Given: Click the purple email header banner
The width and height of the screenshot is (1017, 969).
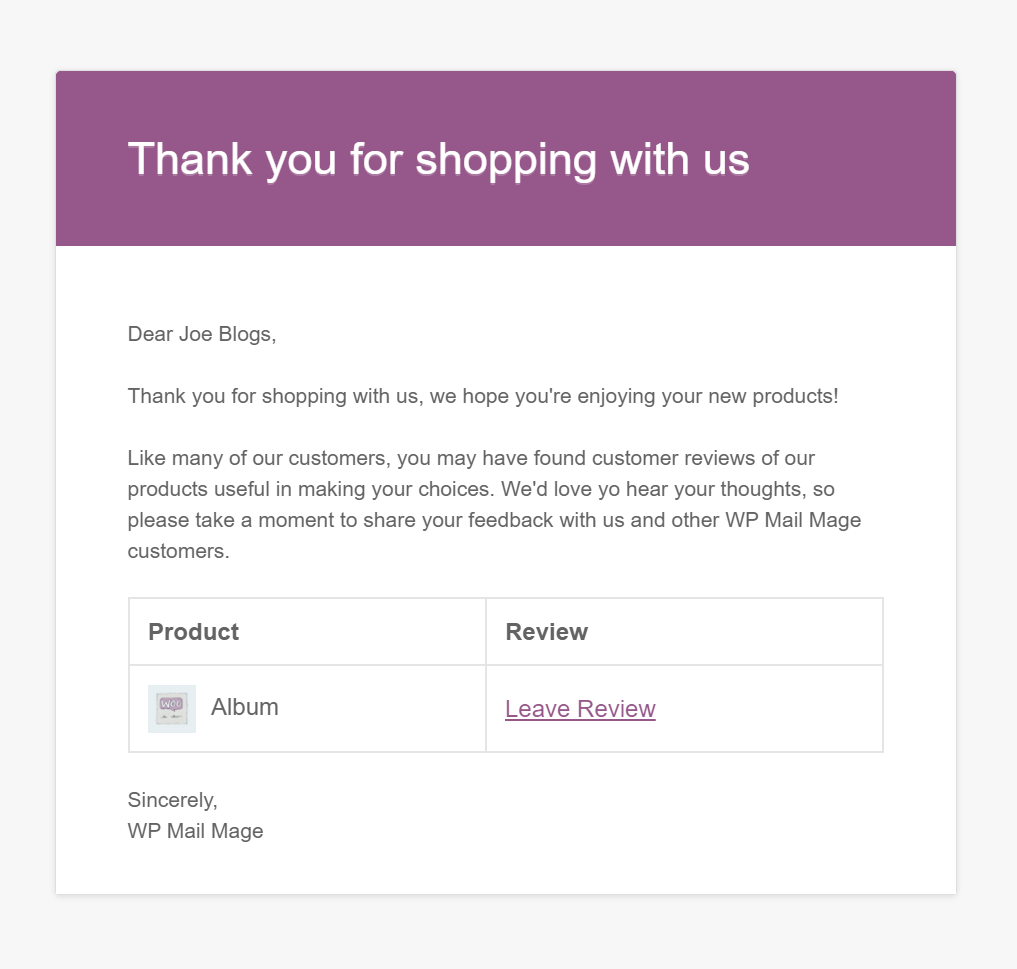Looking at the screenshot, I should pos(506,158).
